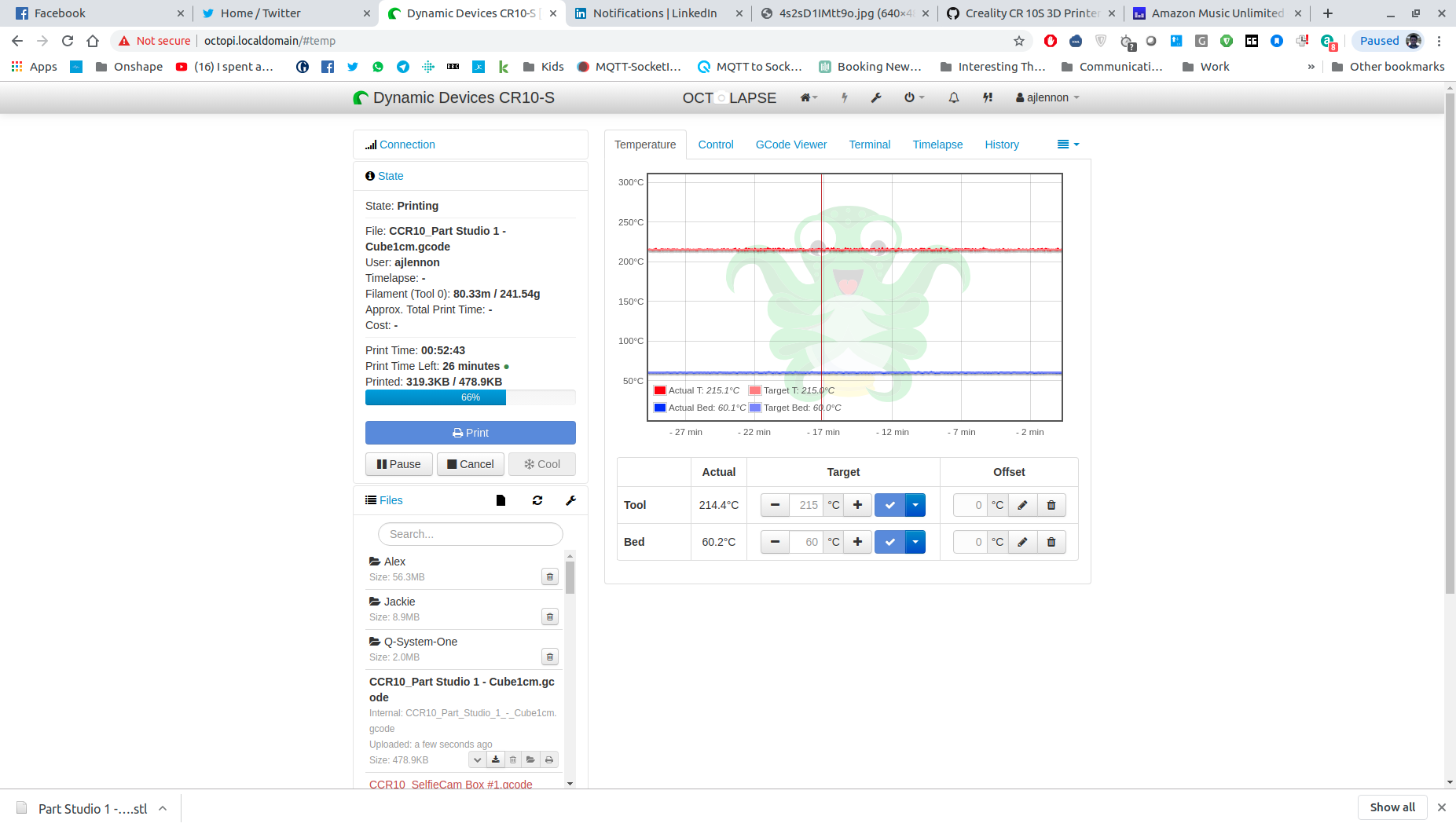Switch to the Terminal tab
The height and width of the screenshot is (827, 1456).
870,145
